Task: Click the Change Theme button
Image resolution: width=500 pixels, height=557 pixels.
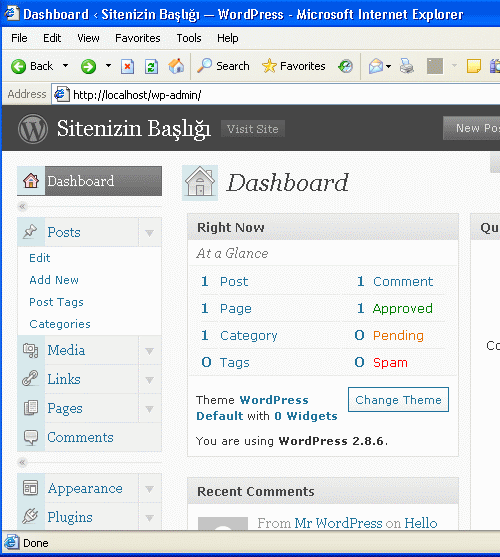Action: click(398, 400)
